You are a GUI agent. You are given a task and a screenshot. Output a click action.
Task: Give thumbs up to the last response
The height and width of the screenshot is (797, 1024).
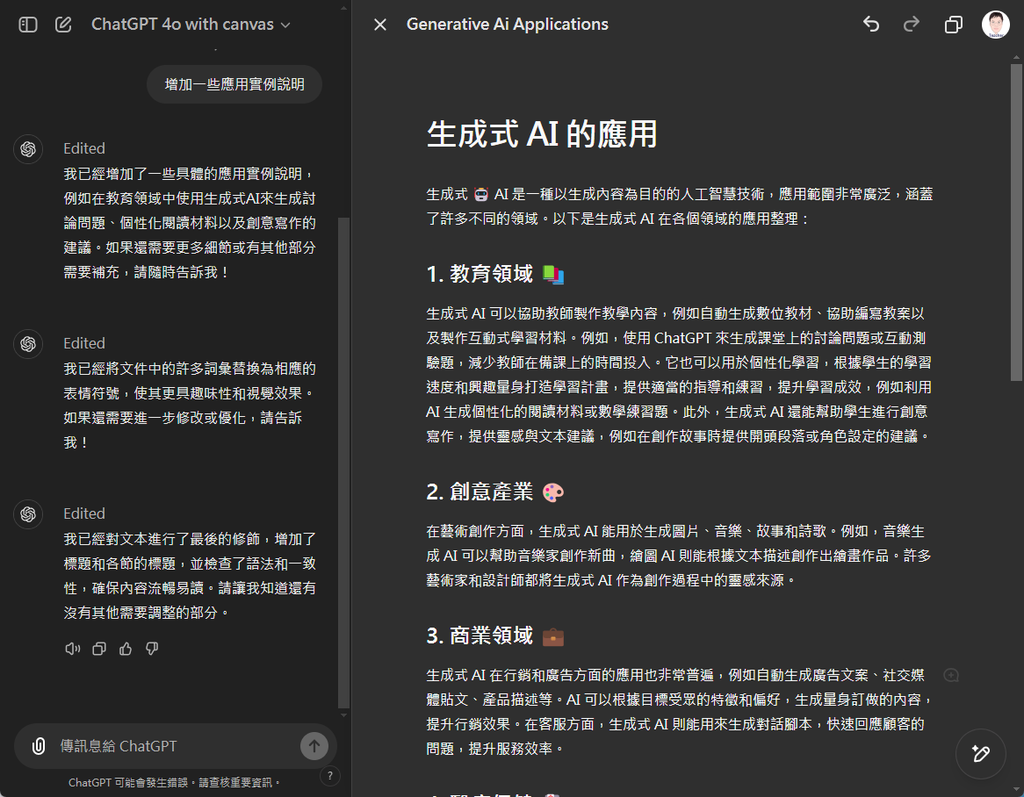coord(125,649)
